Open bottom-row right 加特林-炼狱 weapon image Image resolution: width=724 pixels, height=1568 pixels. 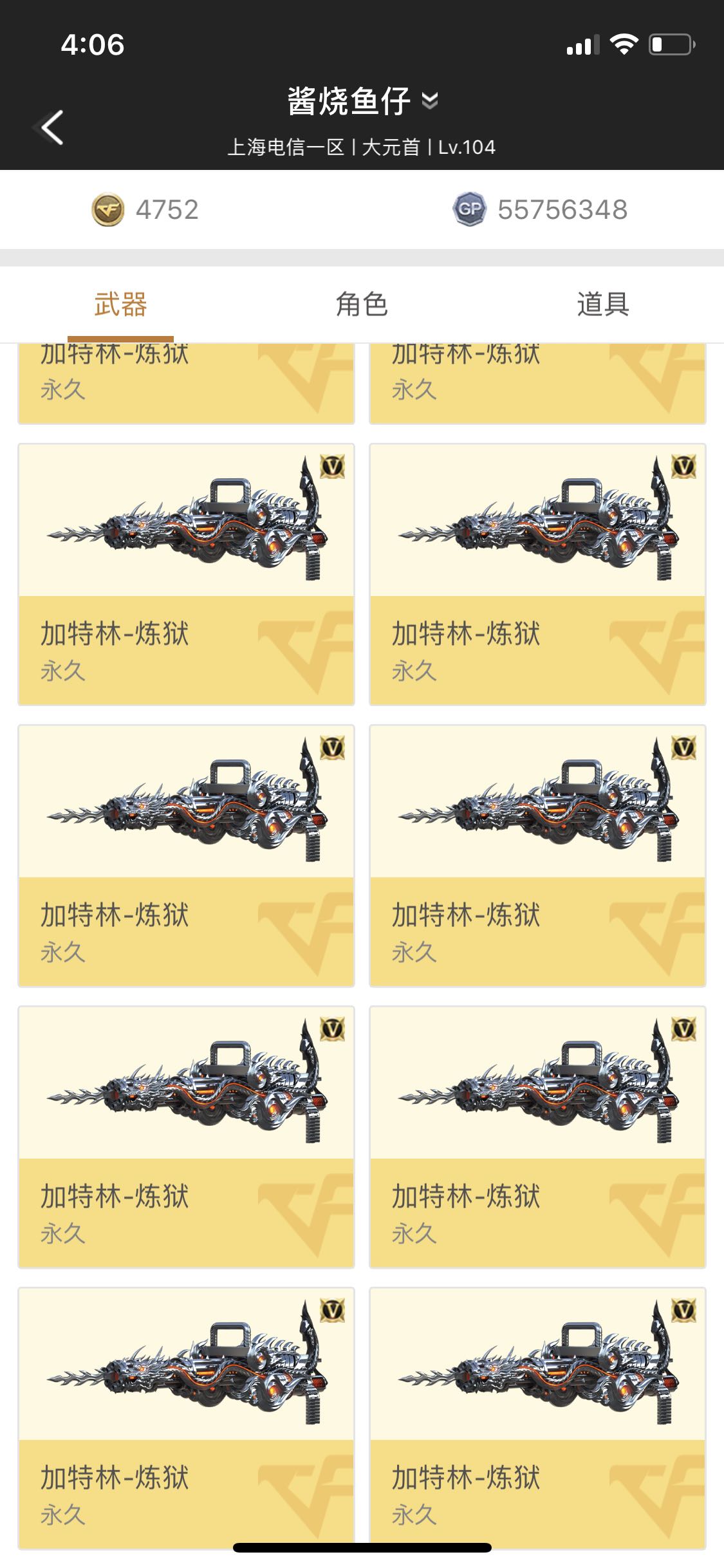[x=538, y=1364]
